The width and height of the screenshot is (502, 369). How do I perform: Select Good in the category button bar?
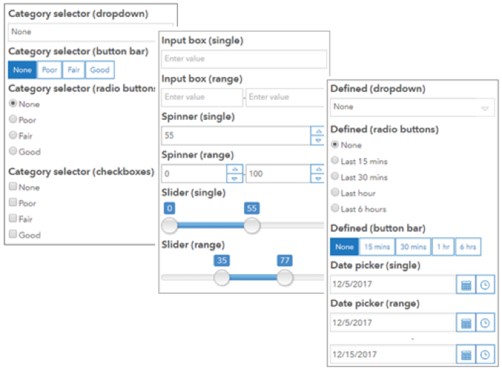(x=100, y=70)
